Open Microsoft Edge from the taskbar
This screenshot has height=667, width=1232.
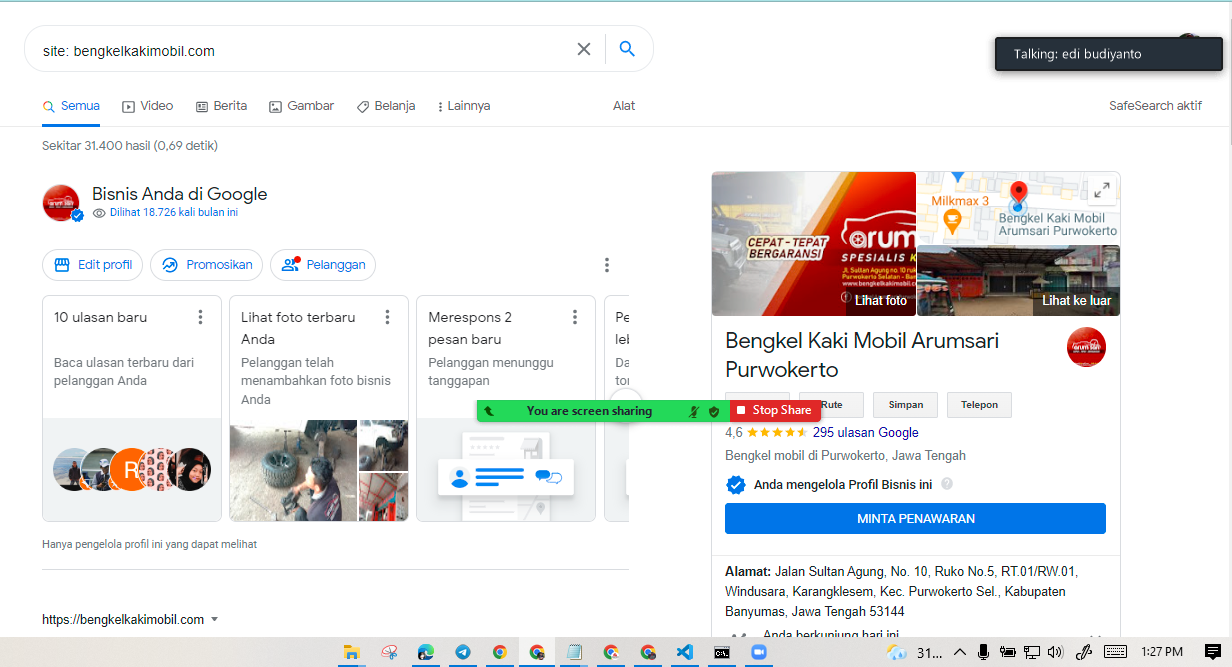point(425,652)
